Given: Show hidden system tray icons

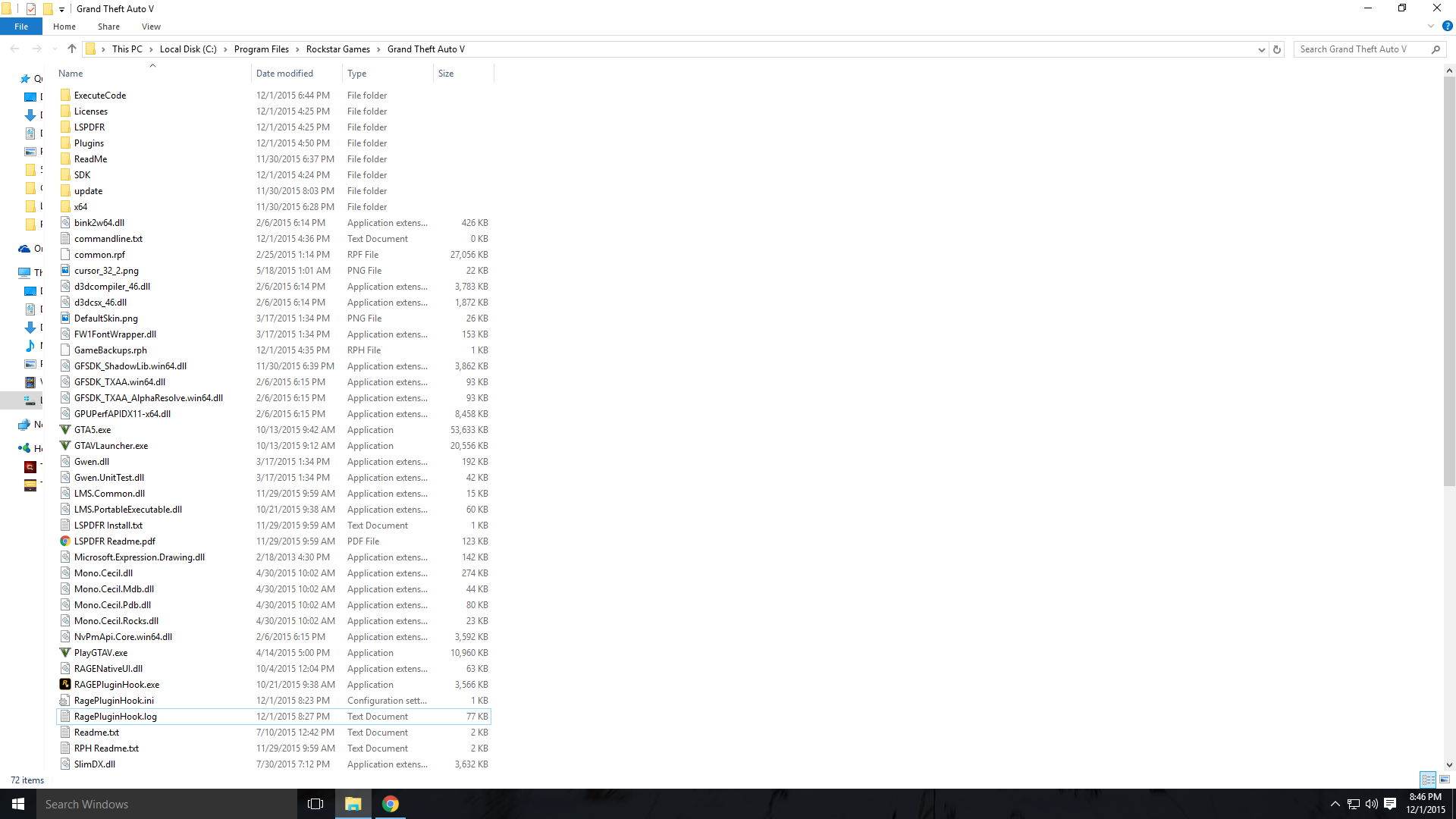Looking at the screenshot, I should pyautogui.click(x=1335, y=804).
